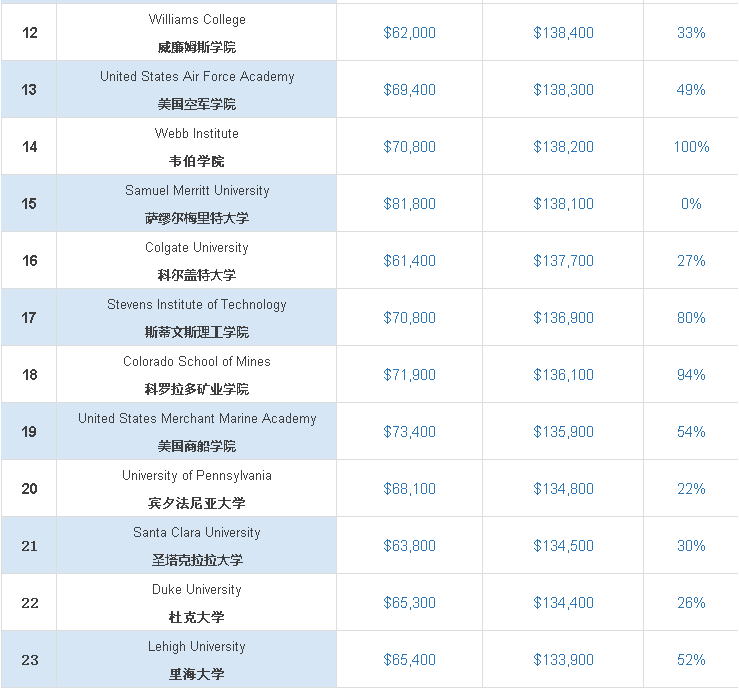739x688 pixels.
Task: Select Chinese name 宾夕法尼亚大学
Action: click(x=197, y=503)
